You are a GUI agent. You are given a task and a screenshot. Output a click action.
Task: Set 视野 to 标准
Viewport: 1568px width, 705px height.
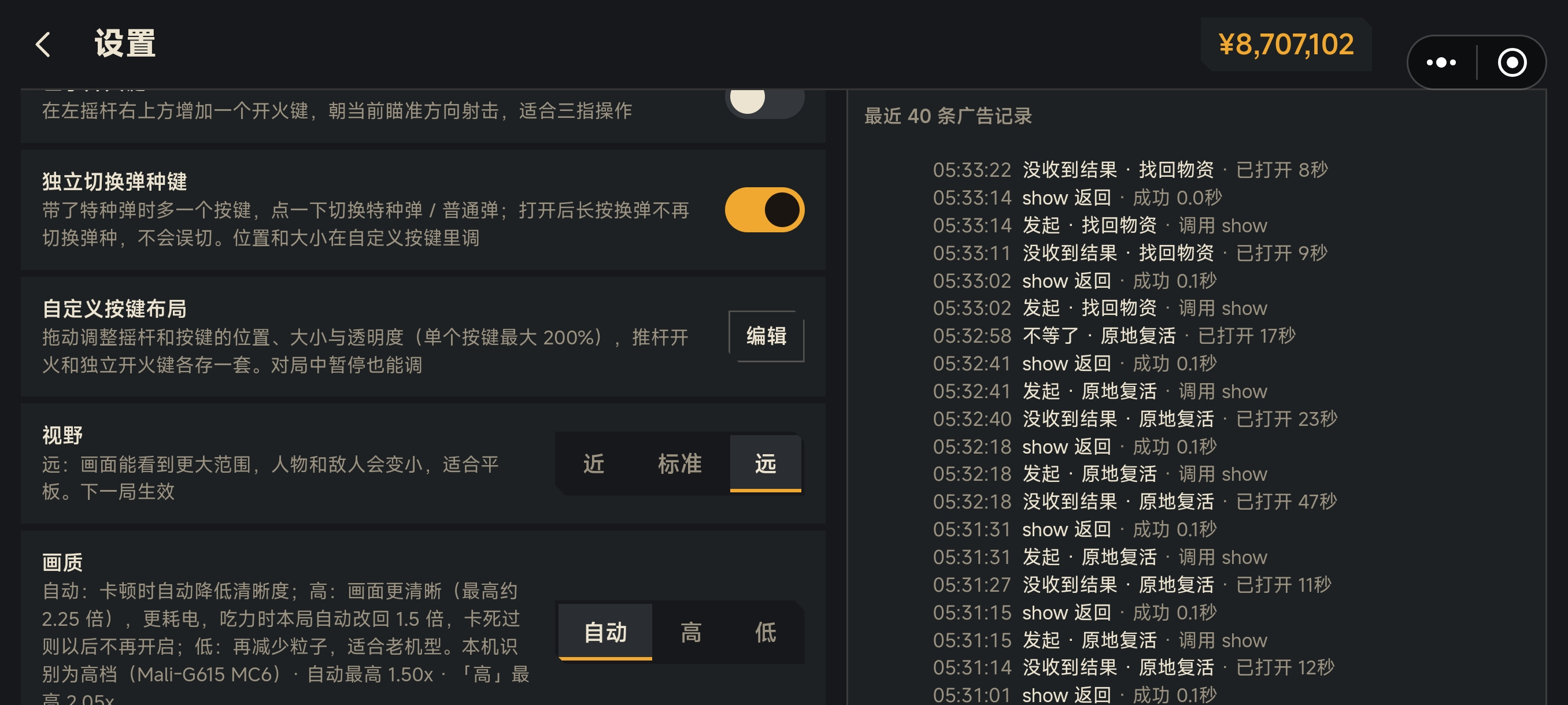(x=679, y=463)
